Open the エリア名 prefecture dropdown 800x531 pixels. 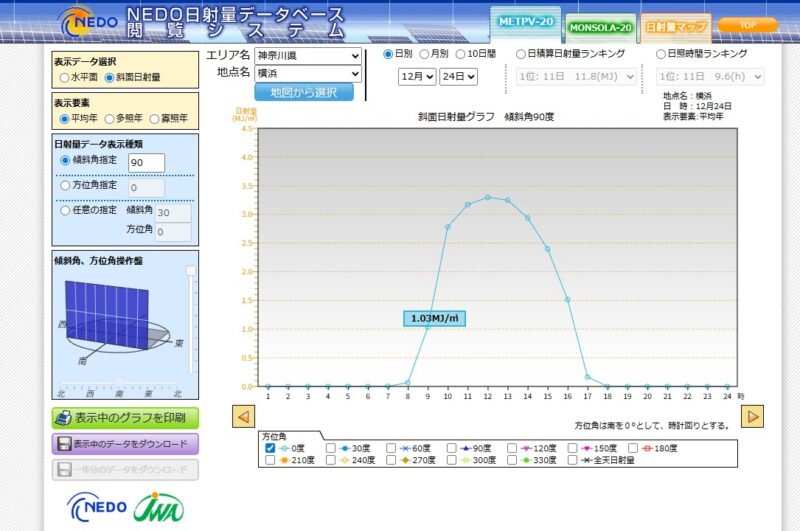click(307, 55)
